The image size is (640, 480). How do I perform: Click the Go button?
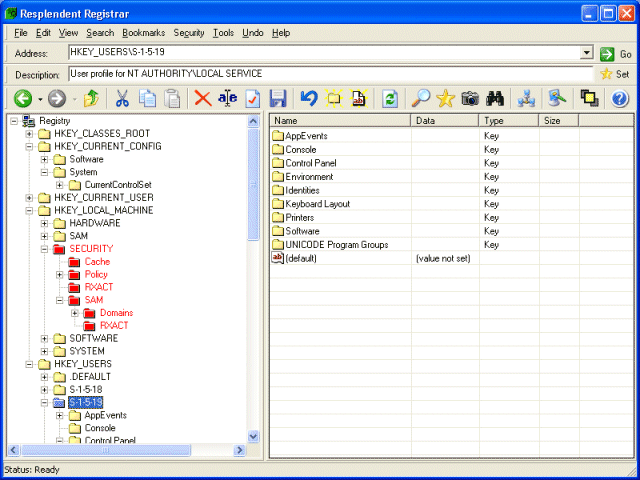tap(616, 53)
